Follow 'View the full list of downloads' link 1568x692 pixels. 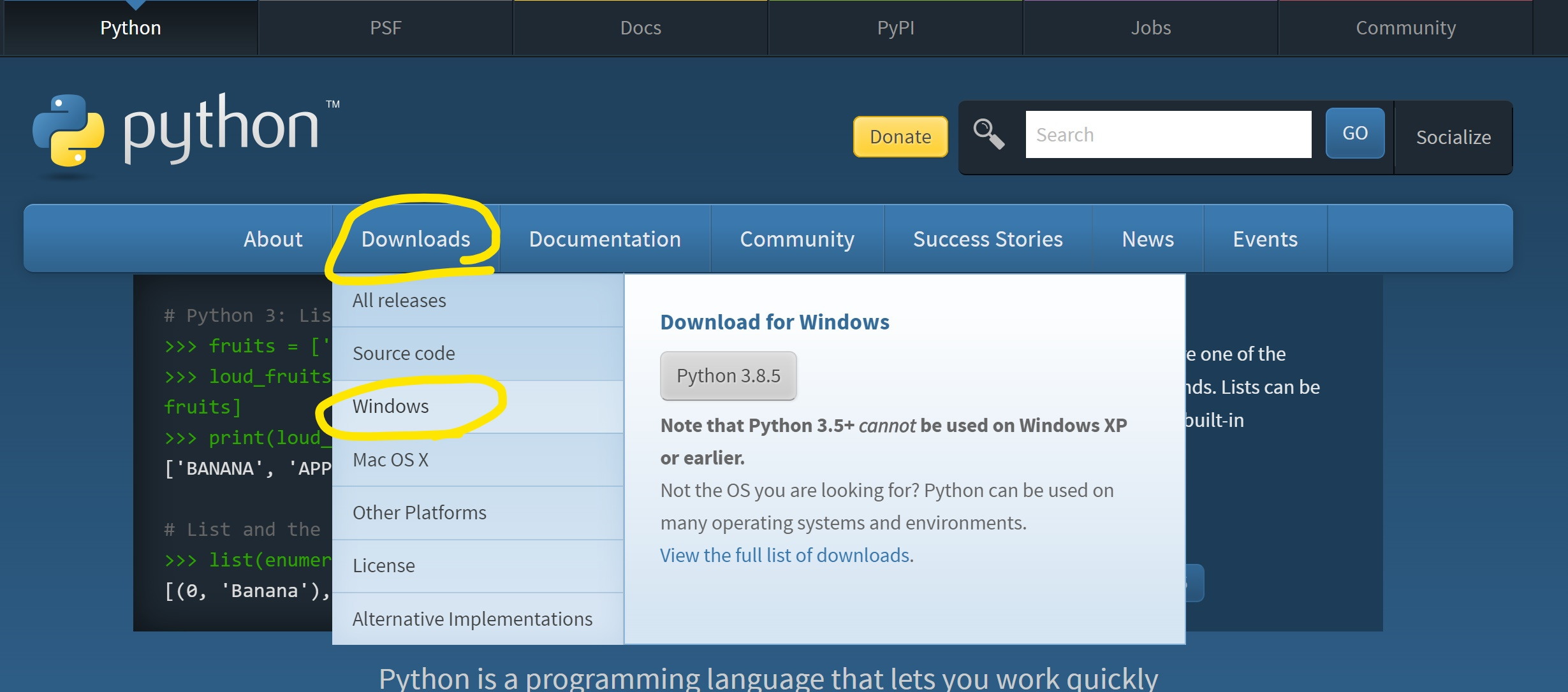784,555
